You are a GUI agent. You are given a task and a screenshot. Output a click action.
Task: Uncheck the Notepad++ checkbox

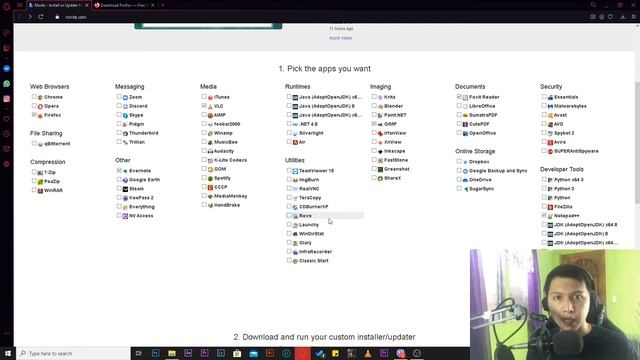pyautogui.click(x=544, y=215)
